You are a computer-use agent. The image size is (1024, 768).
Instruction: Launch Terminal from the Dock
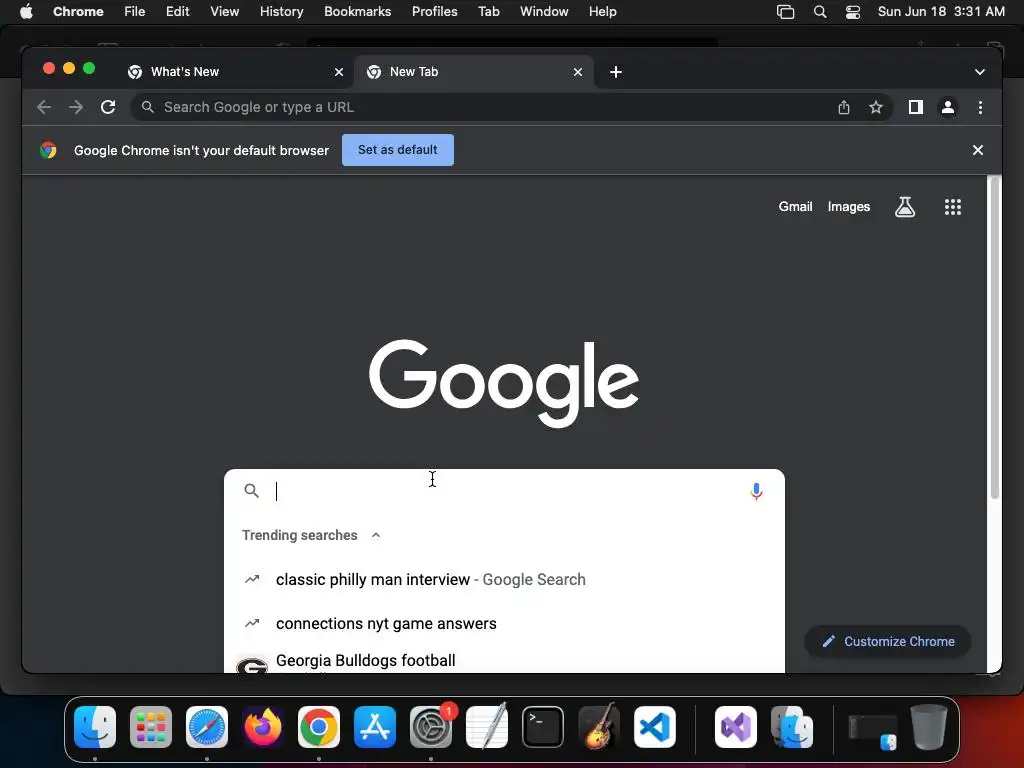[543, 727]
